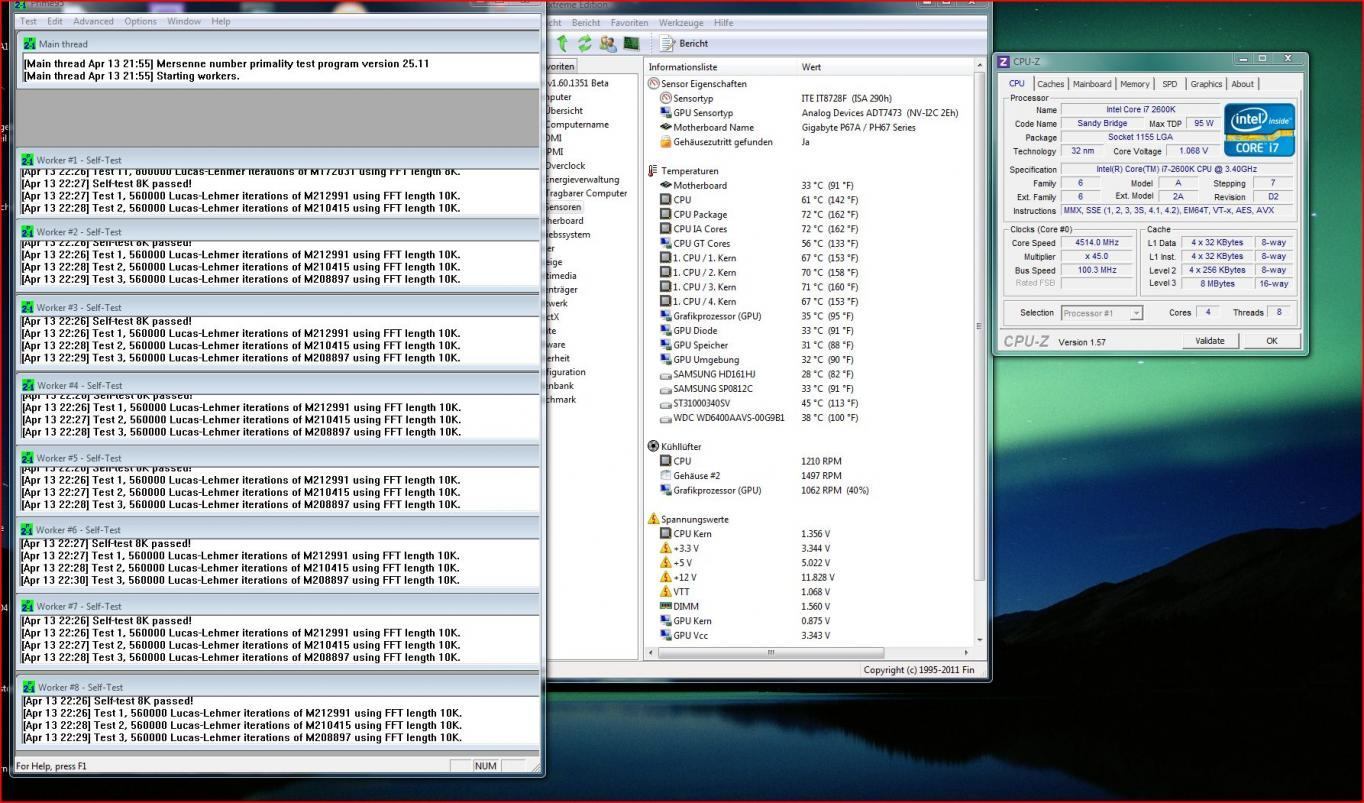1364x803 pixels.
Task: Select Energieverwaltung in the Everest tree
Action: coord(583,180)
